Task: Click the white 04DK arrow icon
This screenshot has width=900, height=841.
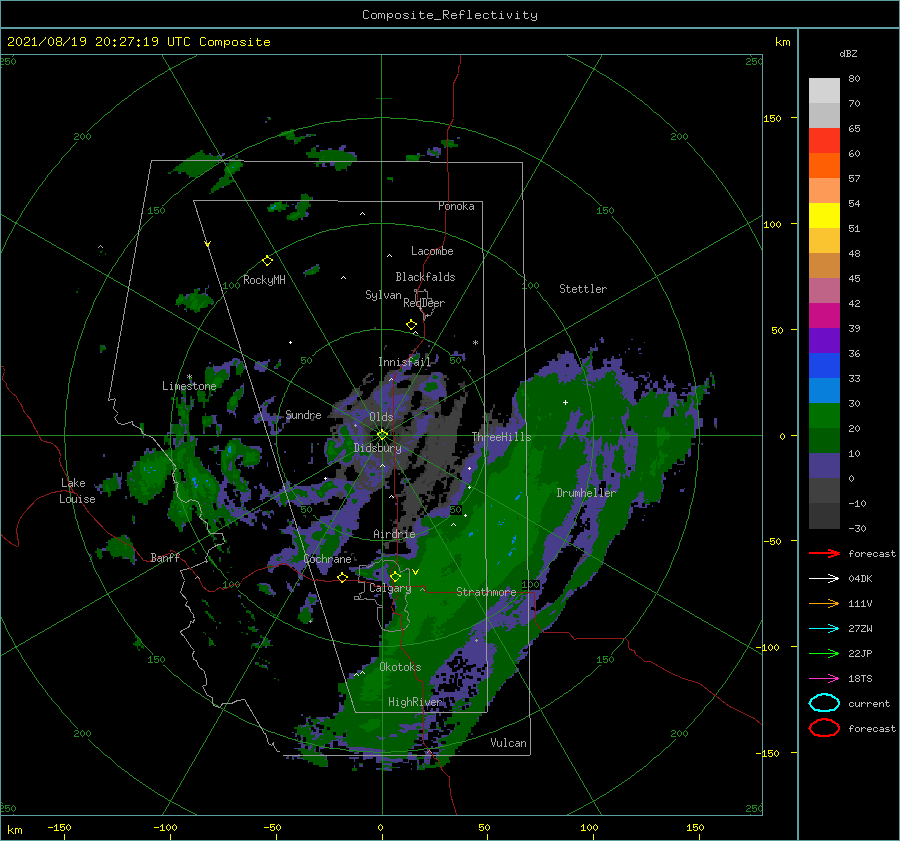Action: coord(824,579)
